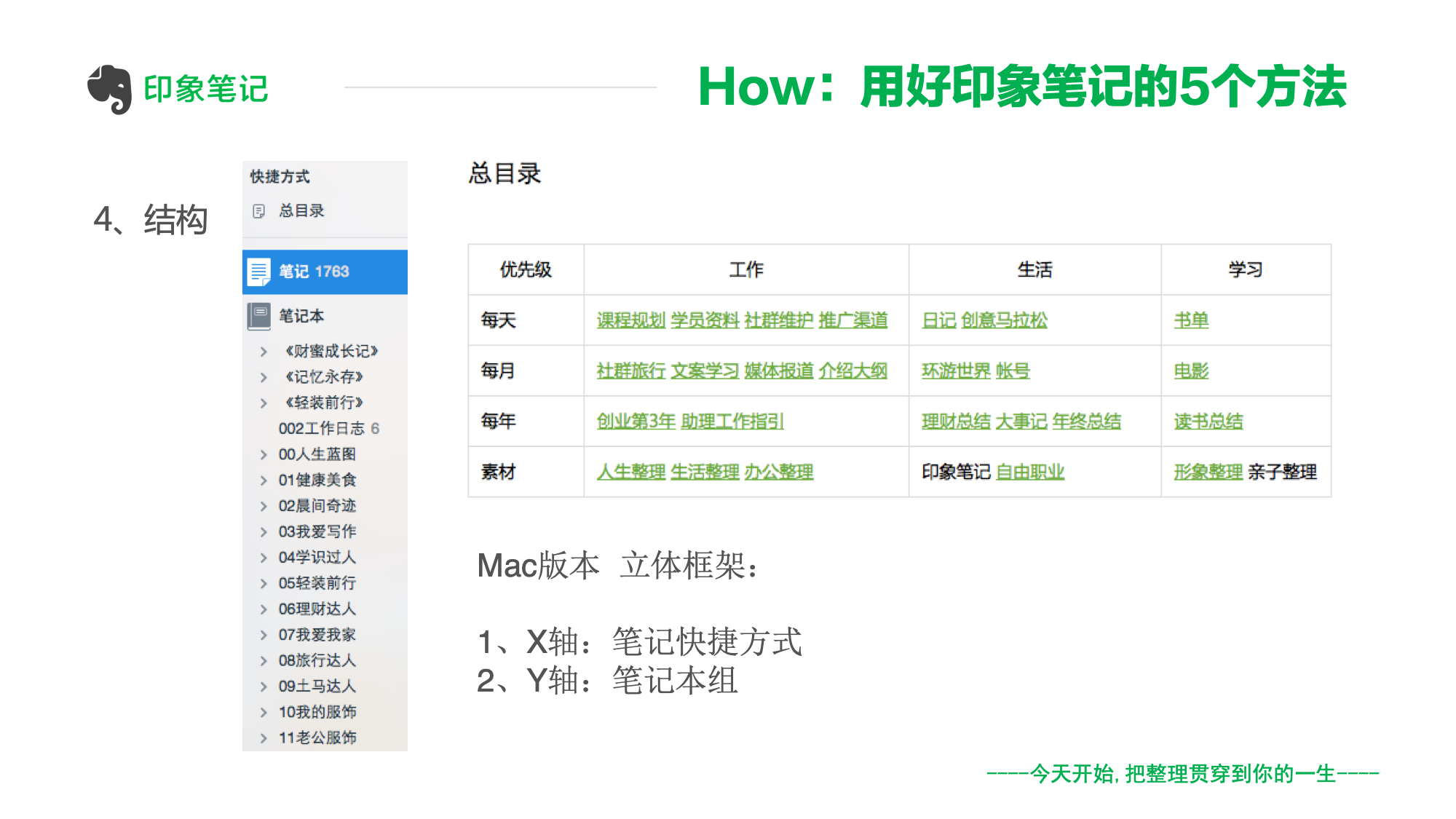Expand the 00人生蓝图 notebook stack
The image size is (1456, 819).
264,454
